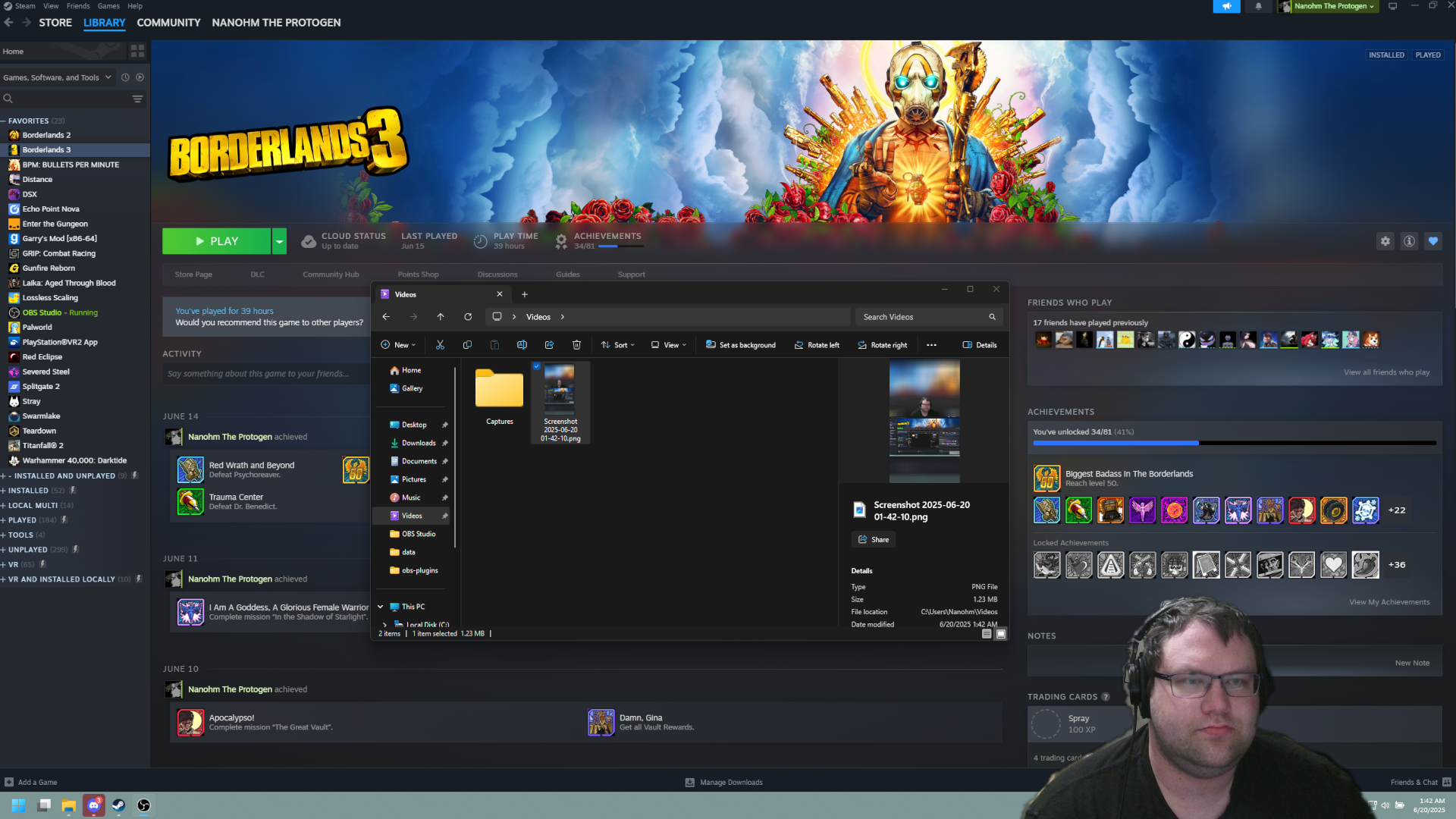The height and width of the screenshot is (819, 1456).
Task: Click View My Achievements link
Action: (1389, 602)
